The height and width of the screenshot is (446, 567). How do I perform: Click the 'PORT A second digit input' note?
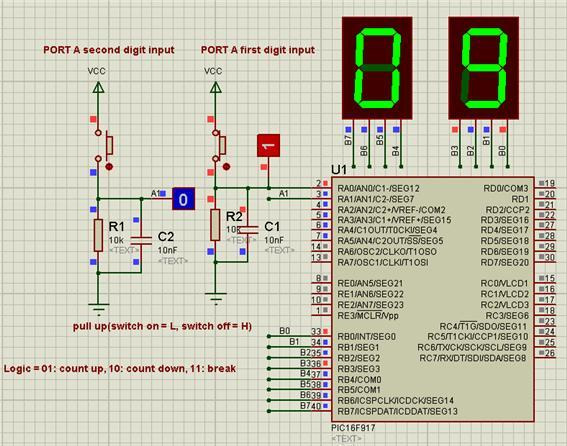coord(109,50)
